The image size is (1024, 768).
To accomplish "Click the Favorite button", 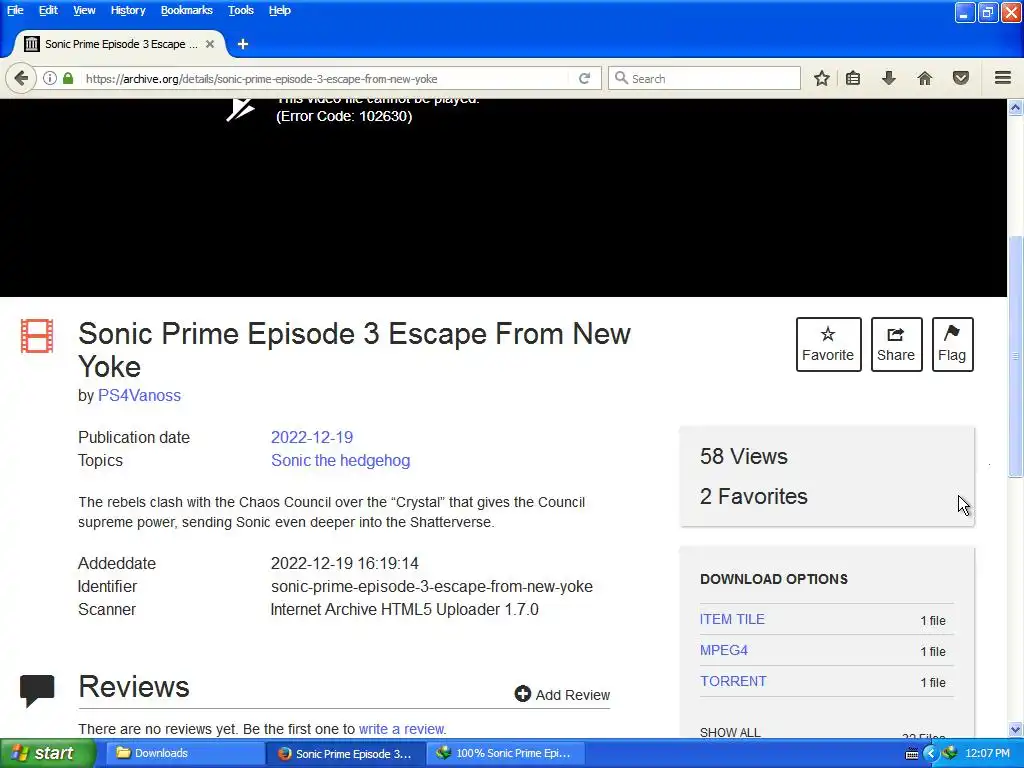I will coord(828,344).
